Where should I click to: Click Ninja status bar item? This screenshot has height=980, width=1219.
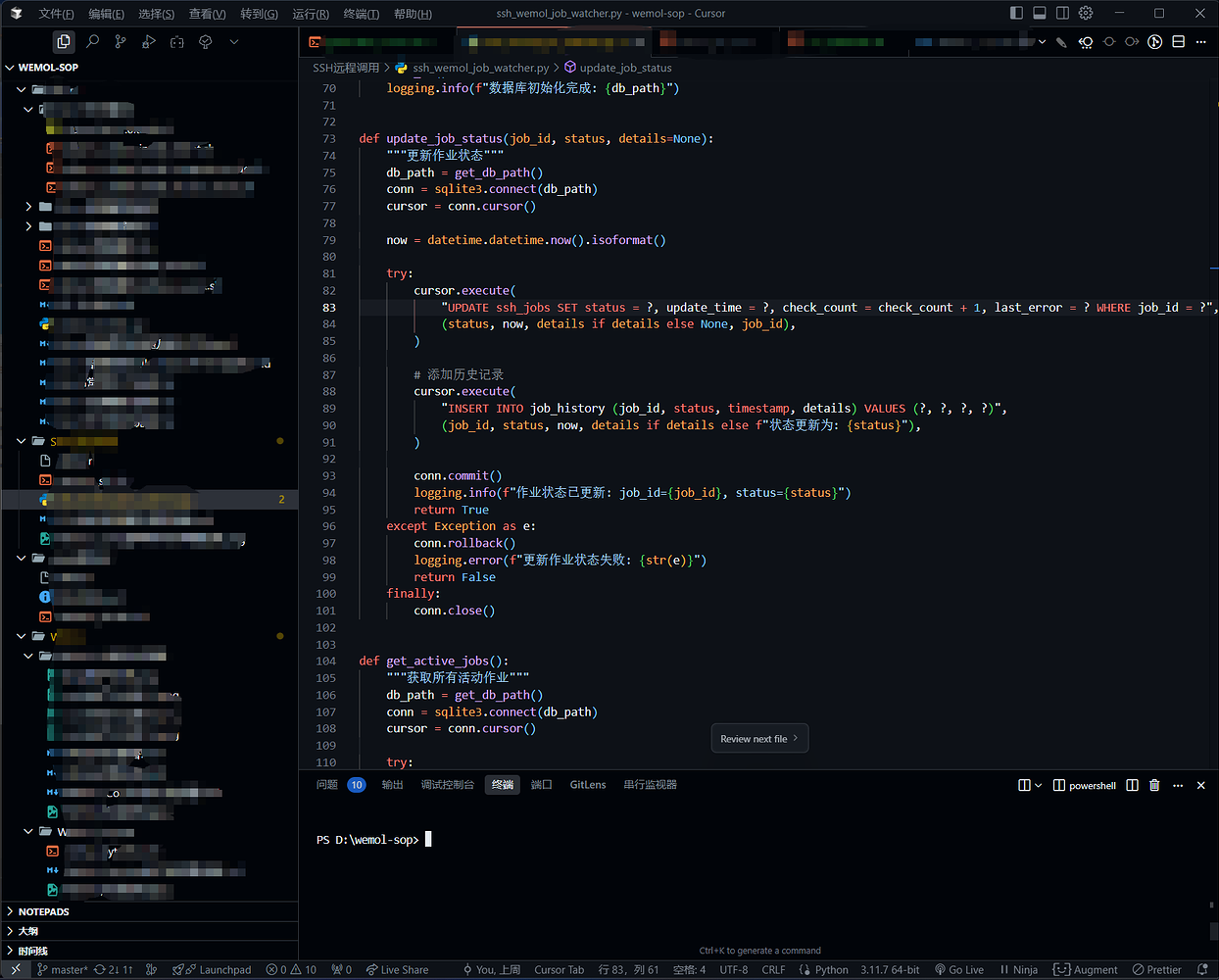(1019, 970)
